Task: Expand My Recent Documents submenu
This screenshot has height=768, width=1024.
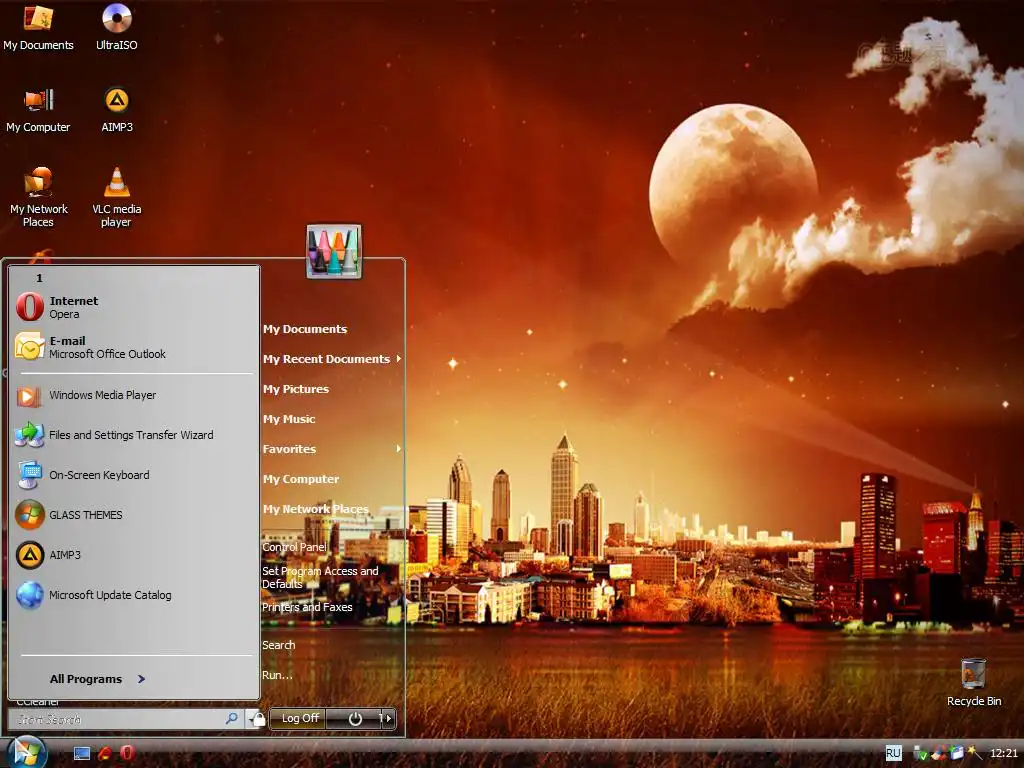Action: pyautogui.click(x=332, y=359)
